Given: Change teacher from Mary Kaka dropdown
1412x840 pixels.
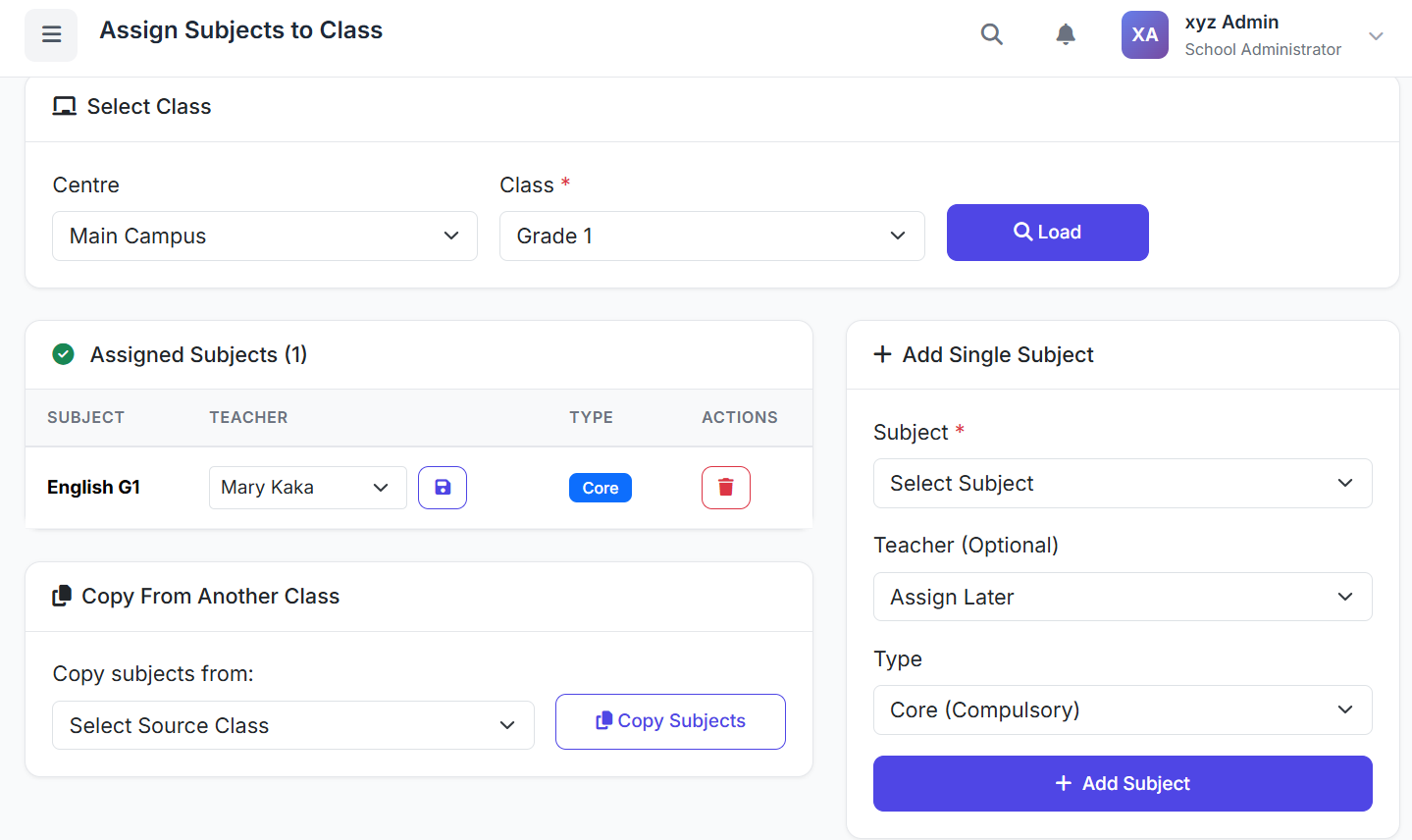Looking at the screenshot, I should point(307,488).
